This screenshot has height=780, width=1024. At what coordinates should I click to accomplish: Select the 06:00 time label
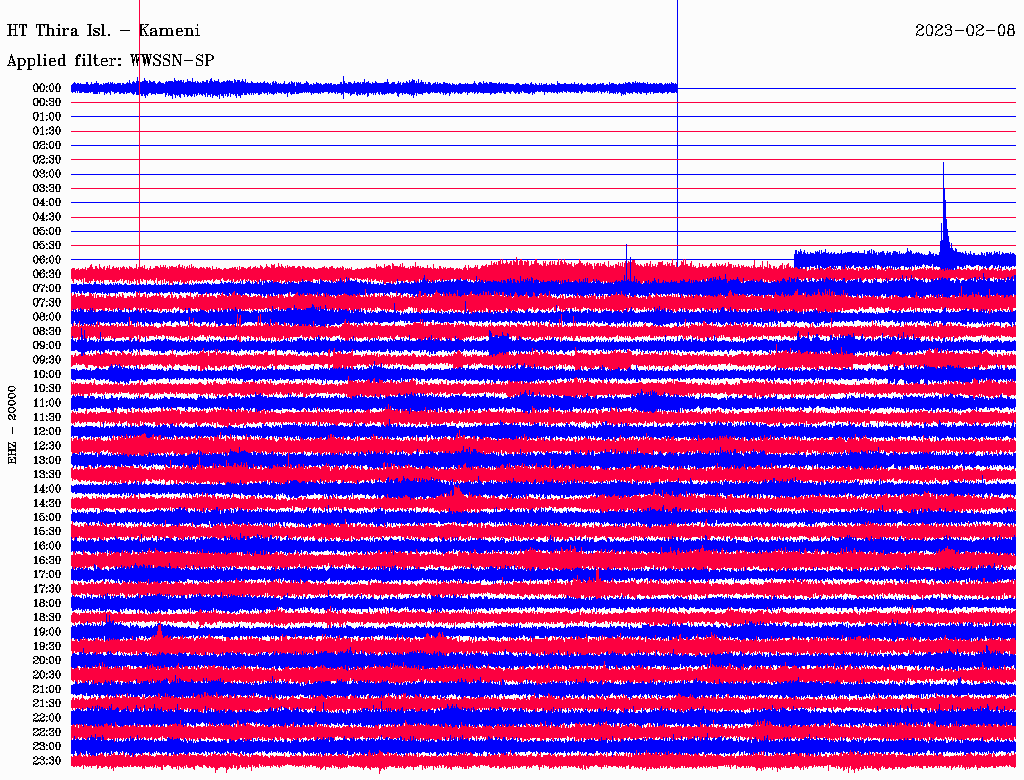(x=47, y=260)
